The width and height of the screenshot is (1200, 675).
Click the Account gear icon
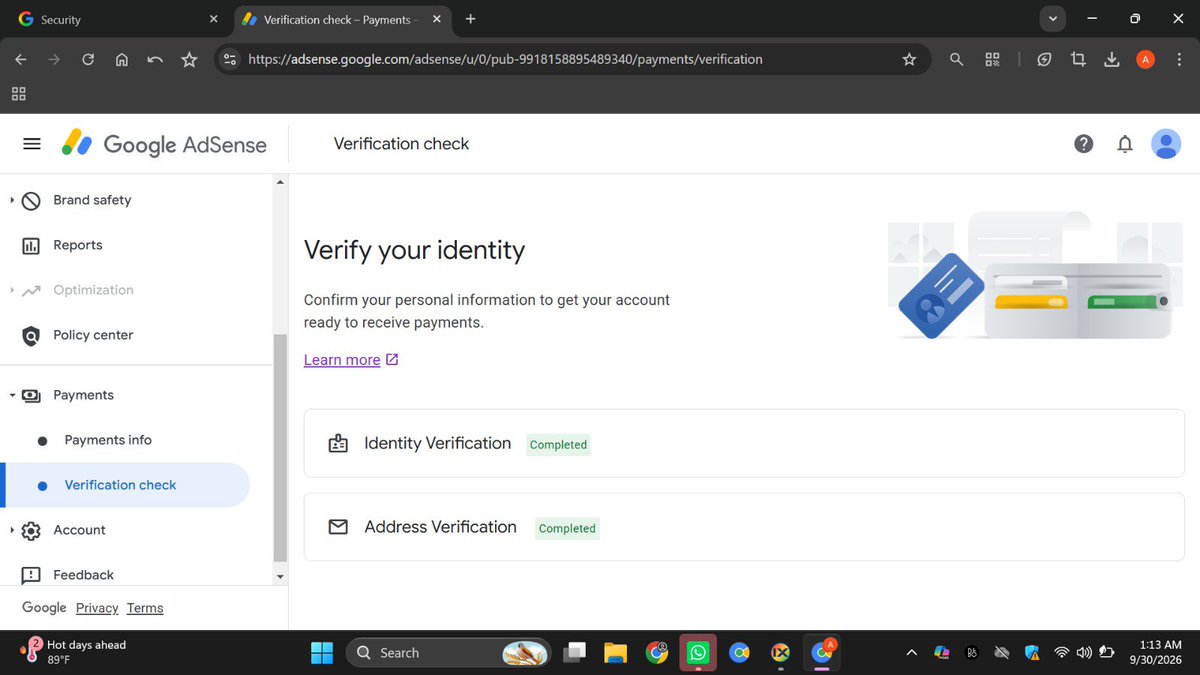pos(31,530)
